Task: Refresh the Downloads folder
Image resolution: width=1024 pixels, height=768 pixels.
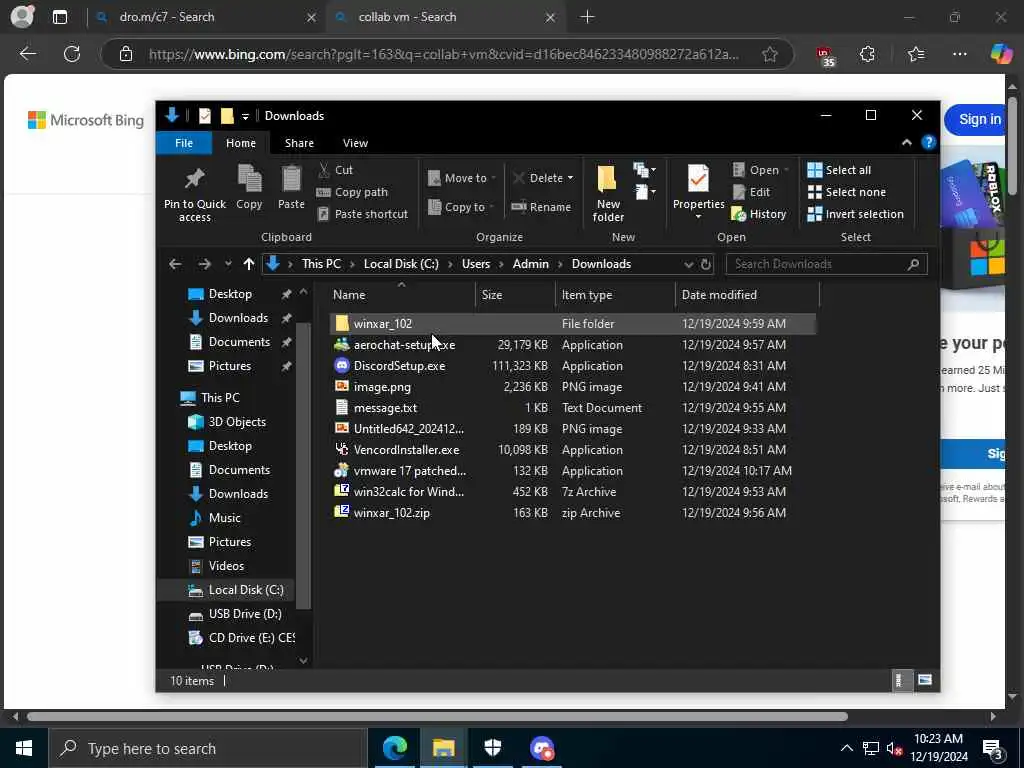Action: [705, 264]
